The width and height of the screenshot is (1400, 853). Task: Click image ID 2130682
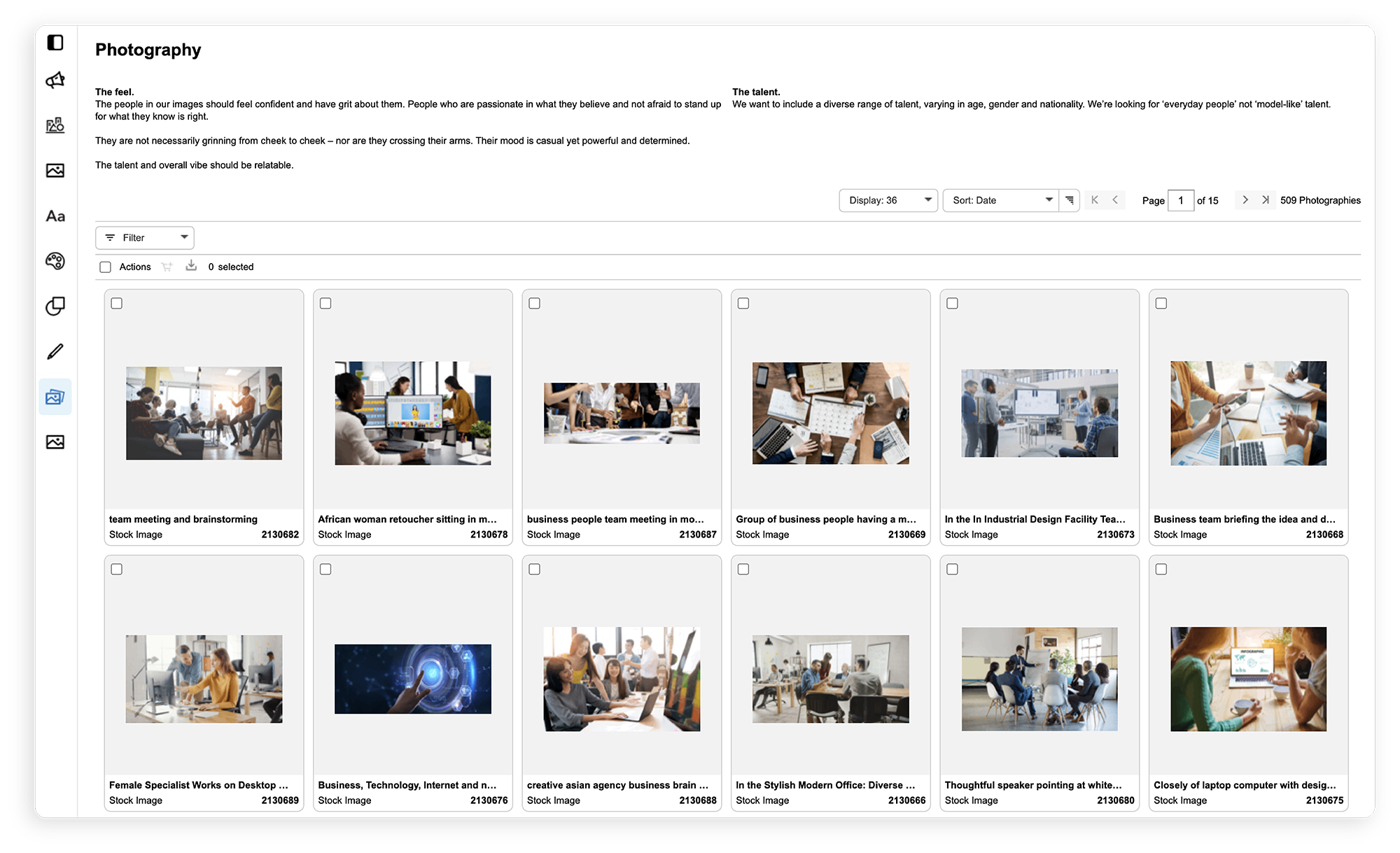pos(280,535)
